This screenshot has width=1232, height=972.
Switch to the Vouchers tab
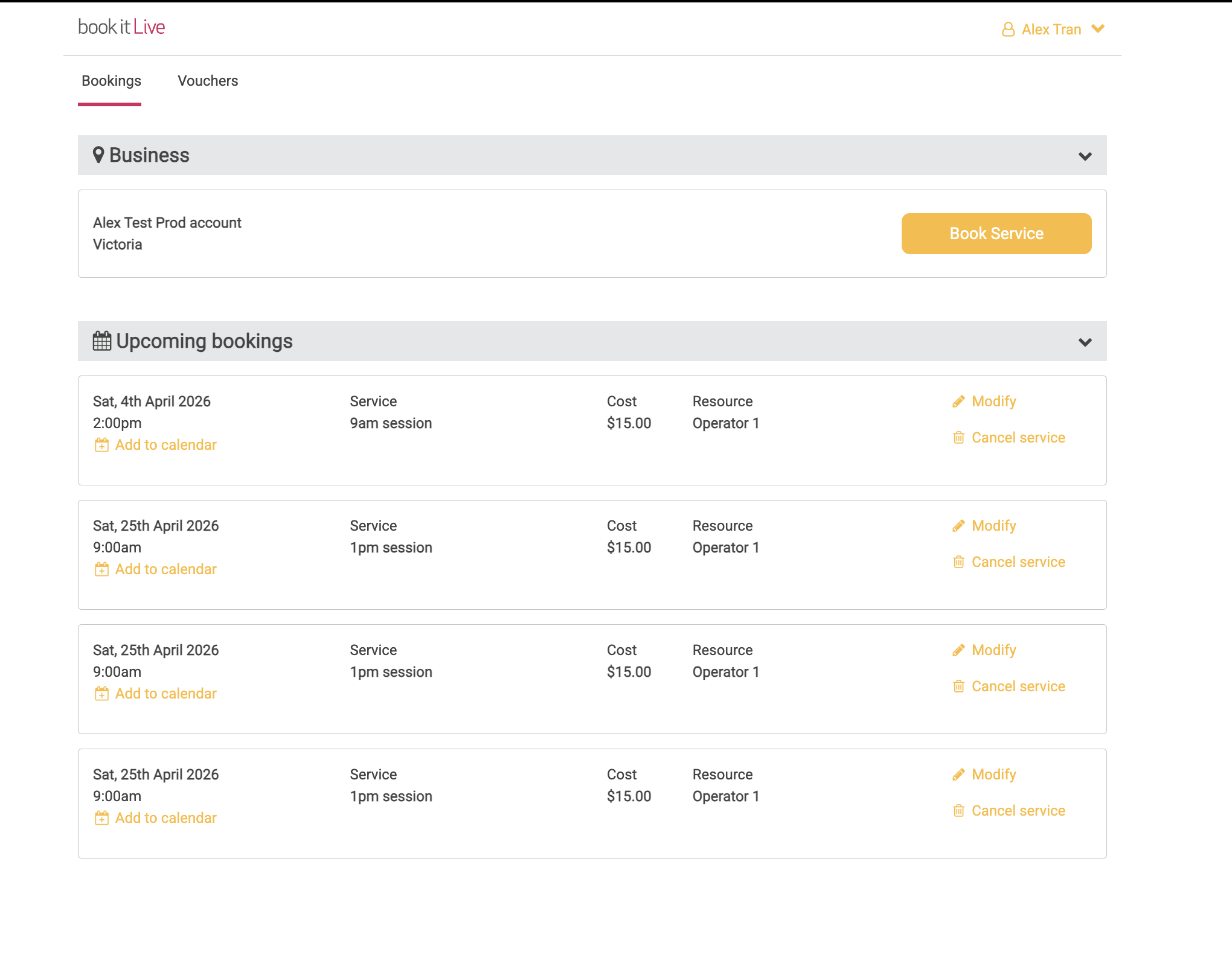(x=208, y=81)
